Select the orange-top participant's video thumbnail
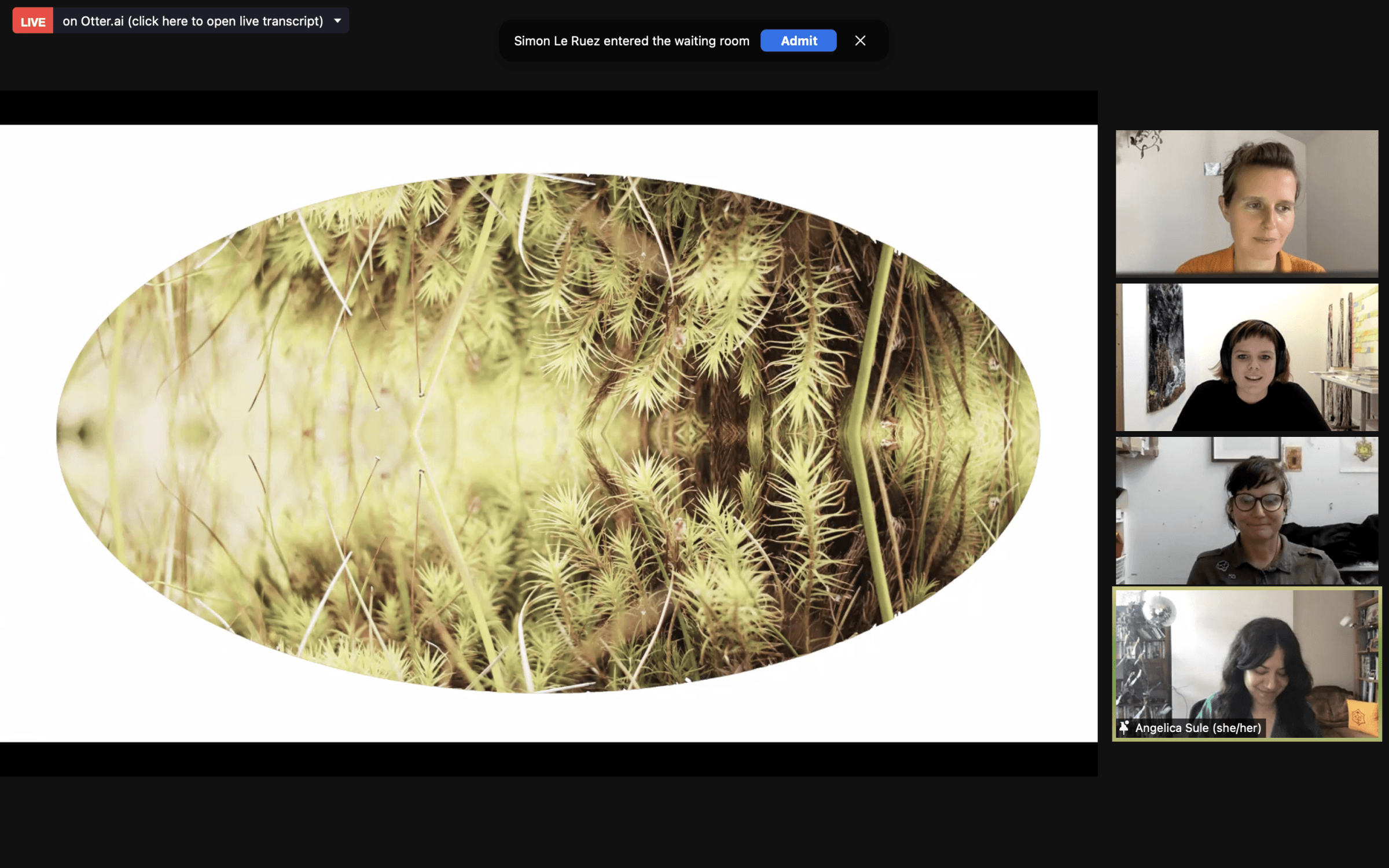This screenshot has width=1389, height=868. pos(1247,203)
